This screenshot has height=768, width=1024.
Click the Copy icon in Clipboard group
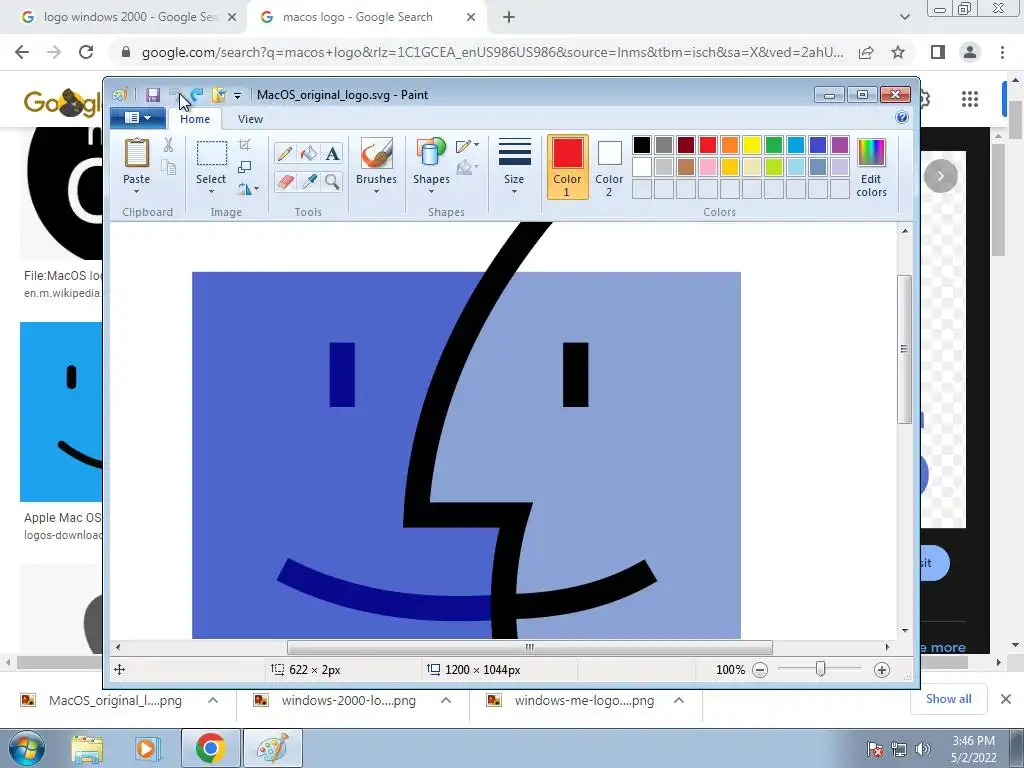(x=168, y=168)
